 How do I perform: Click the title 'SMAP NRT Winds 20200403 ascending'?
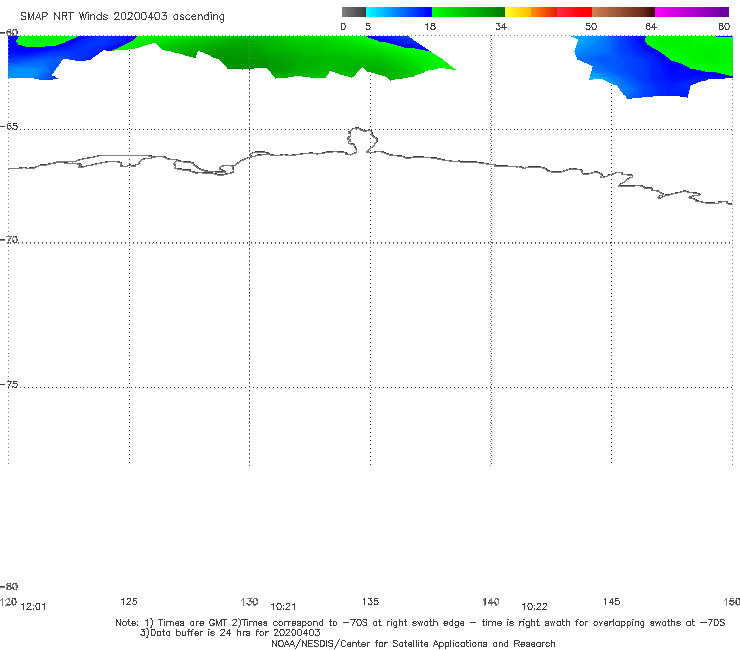coord(122,17)
